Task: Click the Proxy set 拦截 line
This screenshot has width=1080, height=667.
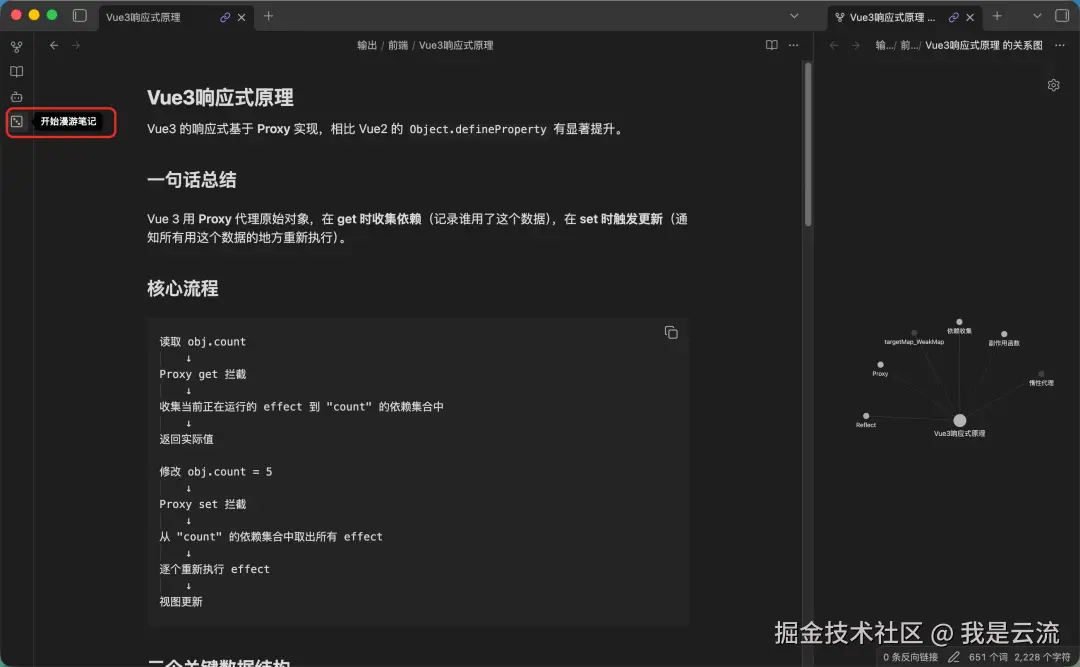Action: point(202,504)
